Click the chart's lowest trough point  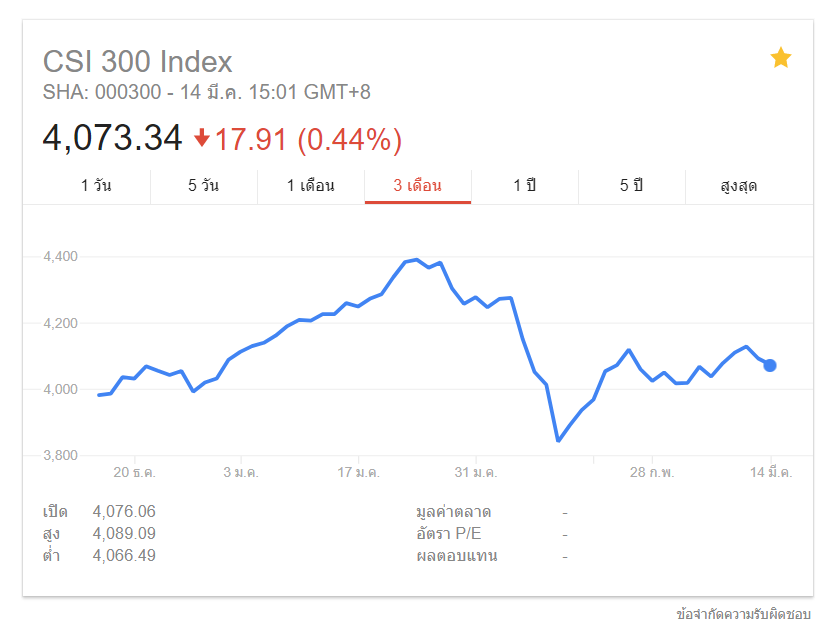pyautogui.click(x=558, y=440)
